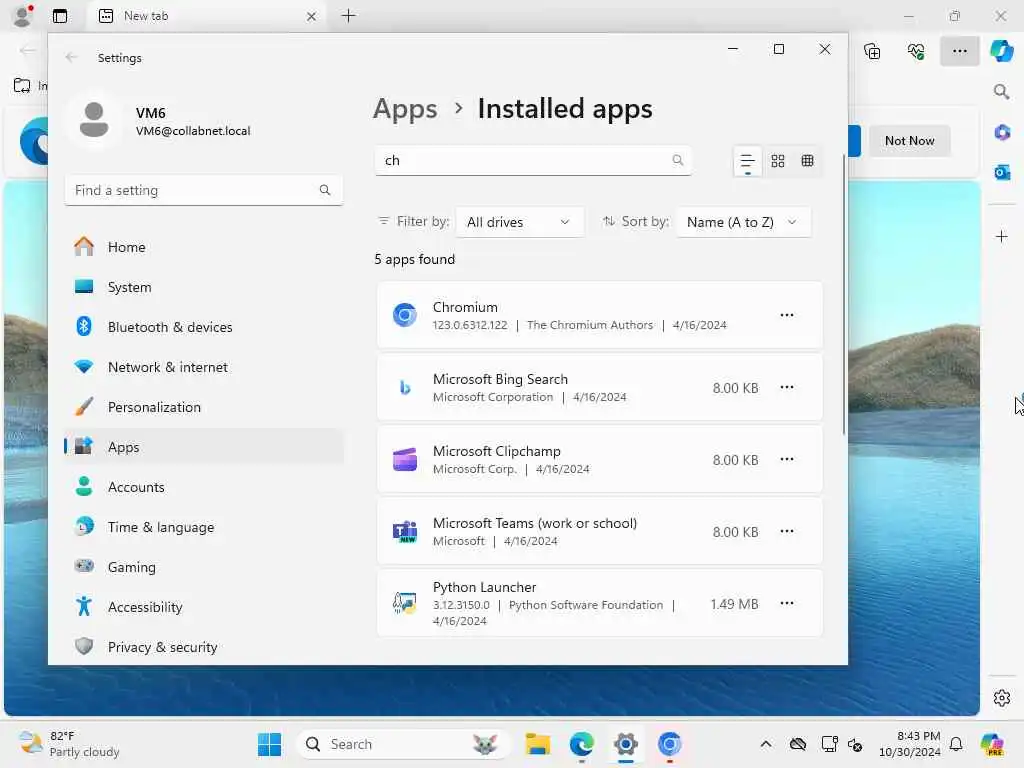Open Home settings page
The height and width of the screenshot is (768, 1024).
click(x=204, y=247)
